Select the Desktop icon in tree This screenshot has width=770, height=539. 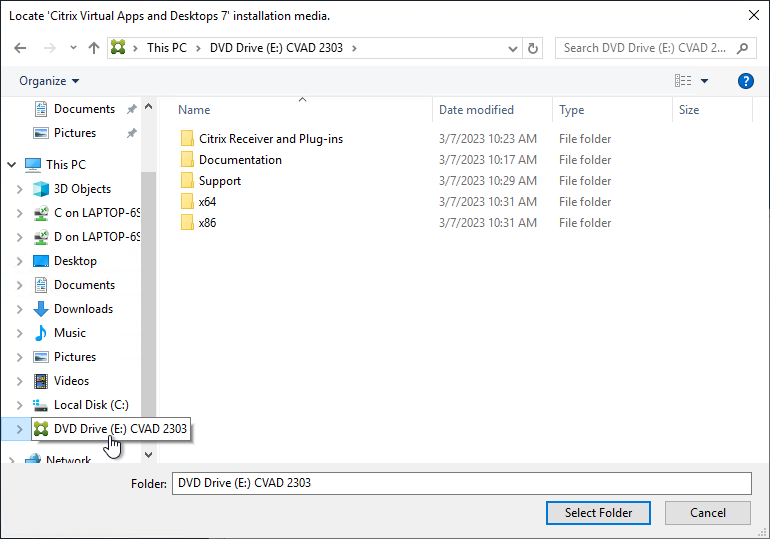click(x=41, y=261)
